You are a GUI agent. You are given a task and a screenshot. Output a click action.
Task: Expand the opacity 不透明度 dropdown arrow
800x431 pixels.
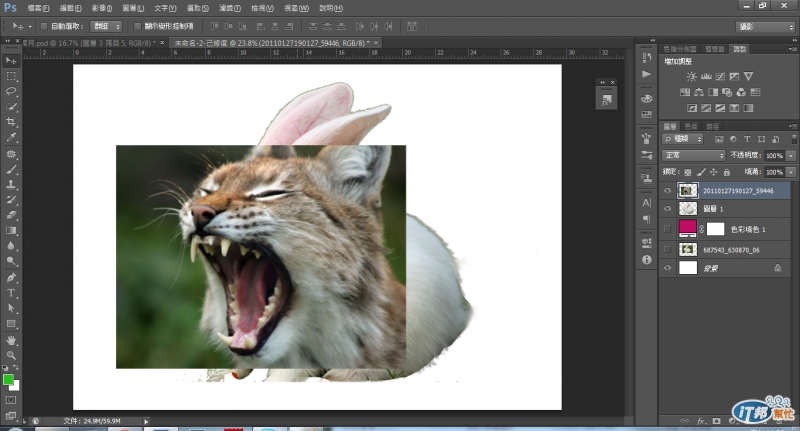pyautogui.click(x=791, y=156)
